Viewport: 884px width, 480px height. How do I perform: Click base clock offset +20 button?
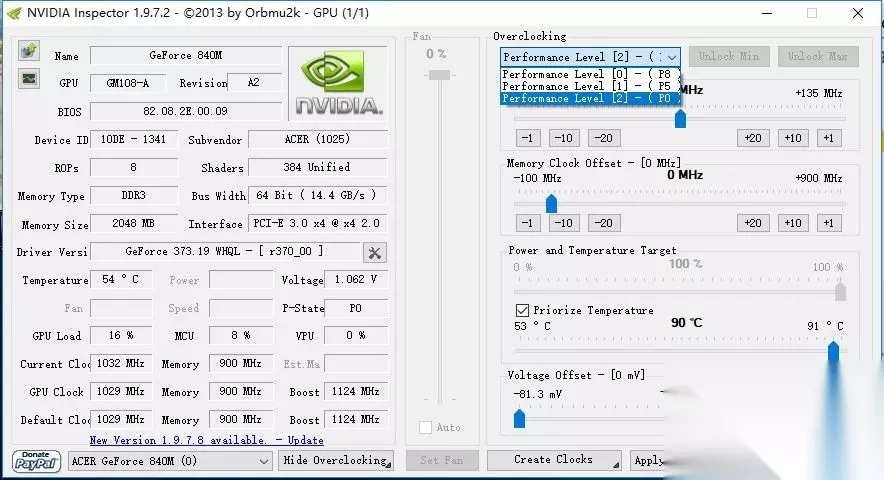pyautogui.click(x=753, y=138)
